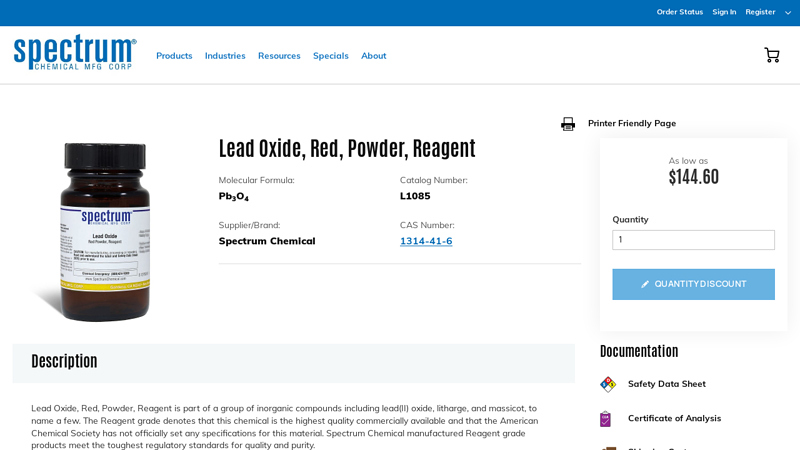Click the Sign In link
Screen dimensions: 800x450
tap(724, 12)
